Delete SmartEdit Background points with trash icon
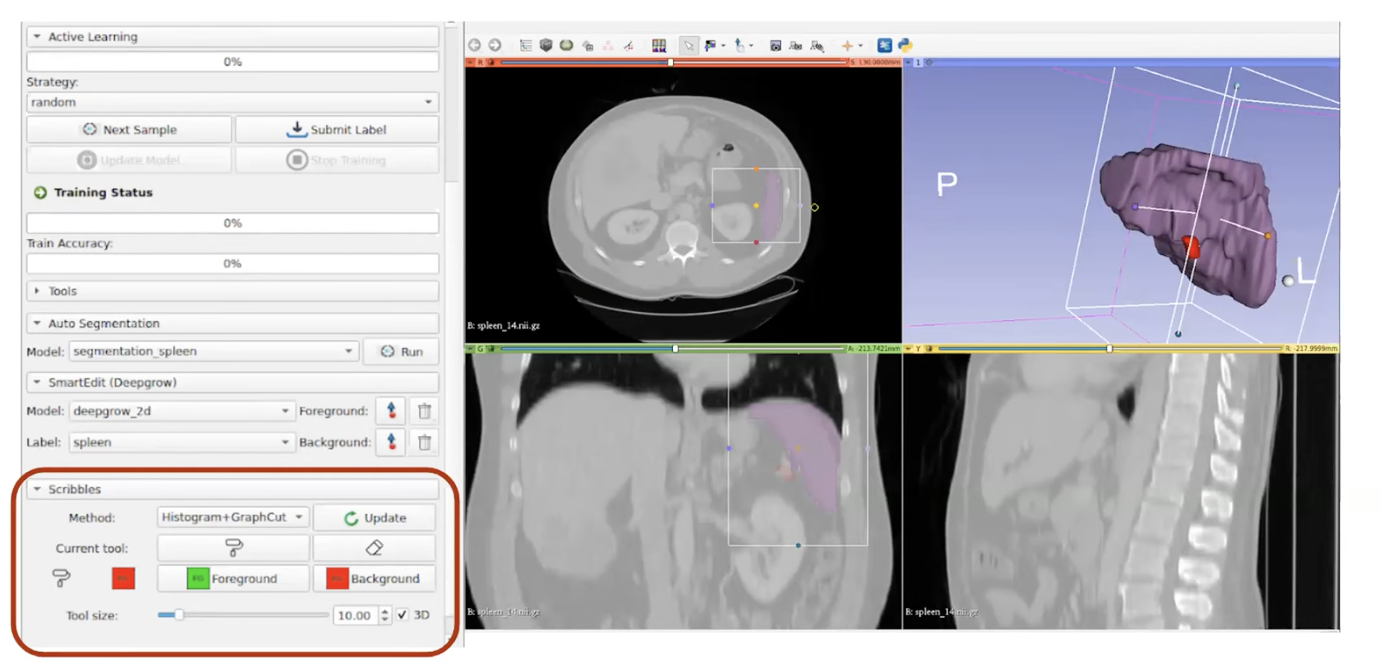The image size is (1382, 670). tap(424, 442)
